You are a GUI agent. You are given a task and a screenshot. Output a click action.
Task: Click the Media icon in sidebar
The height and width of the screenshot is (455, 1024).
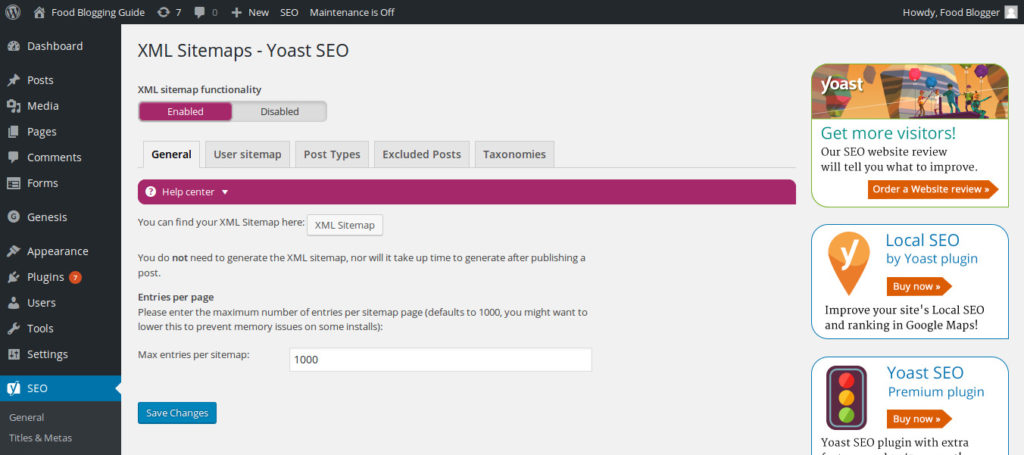tap(13, 106)
